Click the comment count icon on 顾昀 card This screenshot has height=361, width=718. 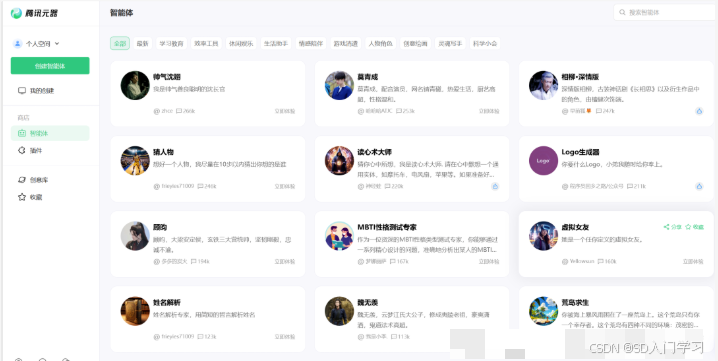point(193,262)
